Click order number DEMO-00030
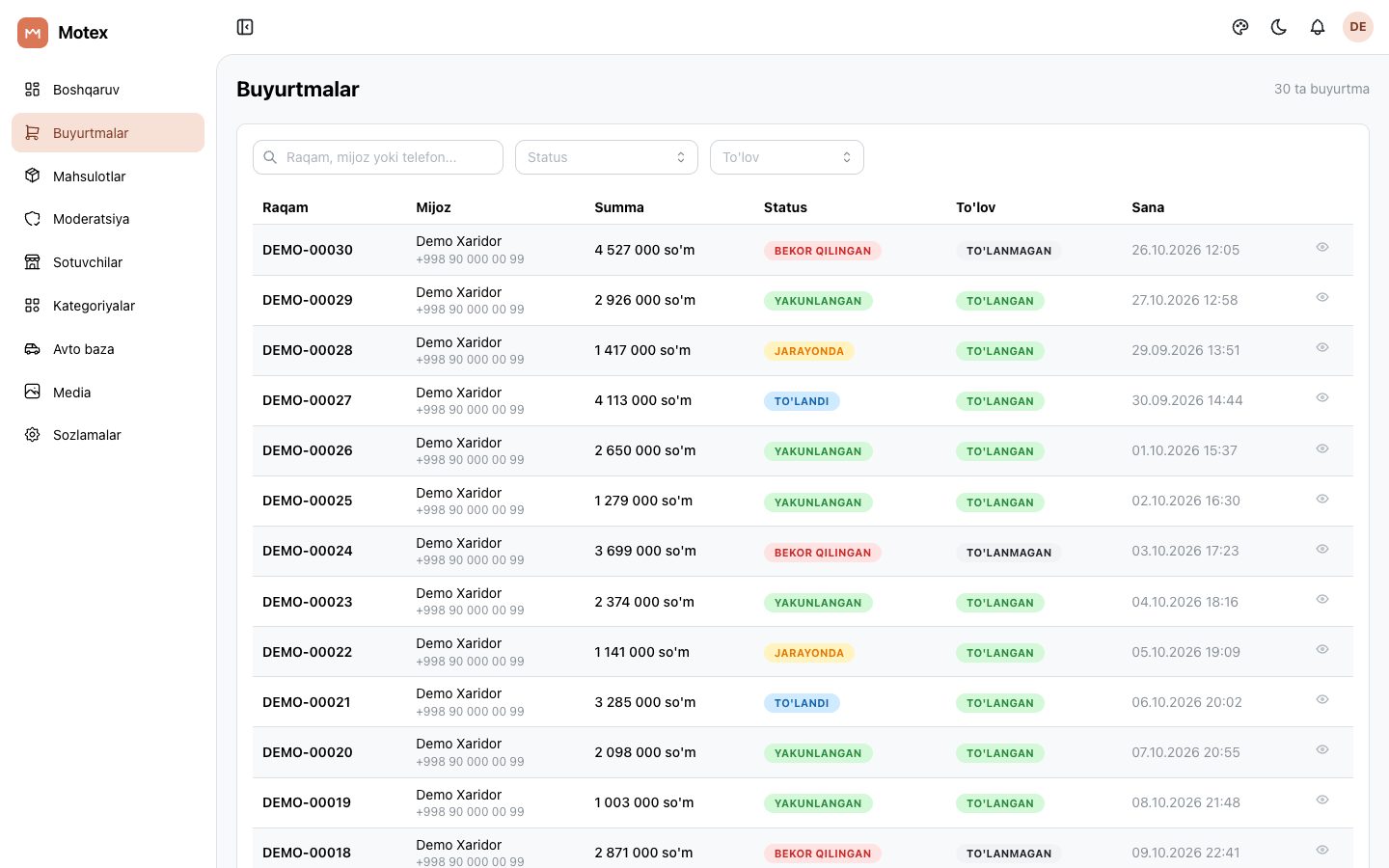1389x868 pixels. [x=308, y=250]
